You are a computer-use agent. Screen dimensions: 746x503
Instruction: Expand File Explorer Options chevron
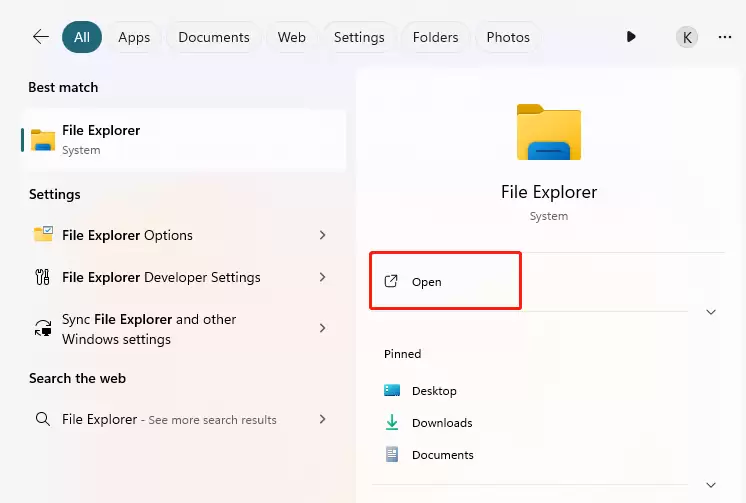pyautogui.click(x=323, y=235)
